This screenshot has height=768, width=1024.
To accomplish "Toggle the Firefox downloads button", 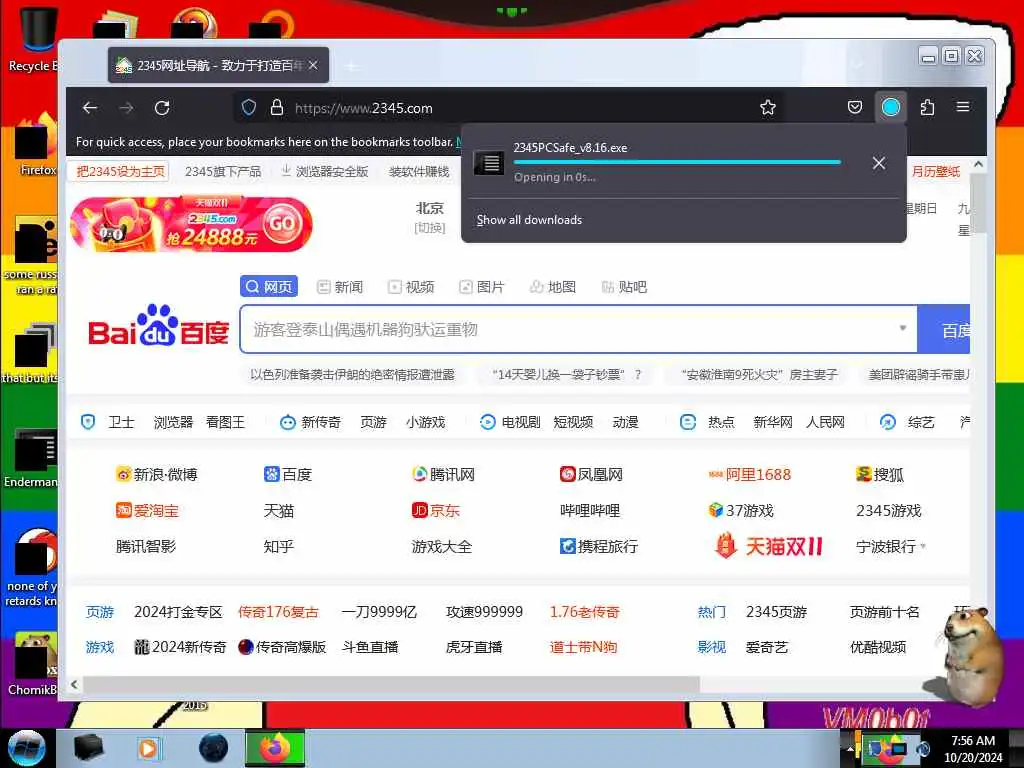I will tap(891, 107).
